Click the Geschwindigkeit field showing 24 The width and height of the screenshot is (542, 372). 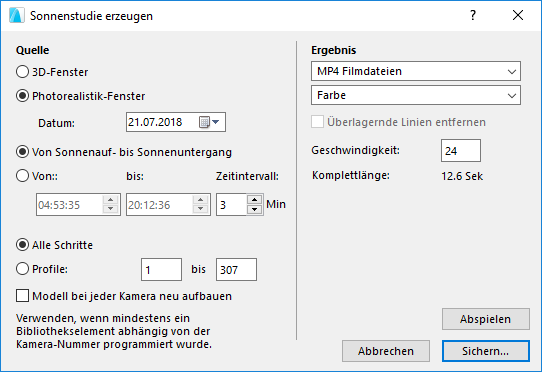pyautogui.click(x=461, y=150)
